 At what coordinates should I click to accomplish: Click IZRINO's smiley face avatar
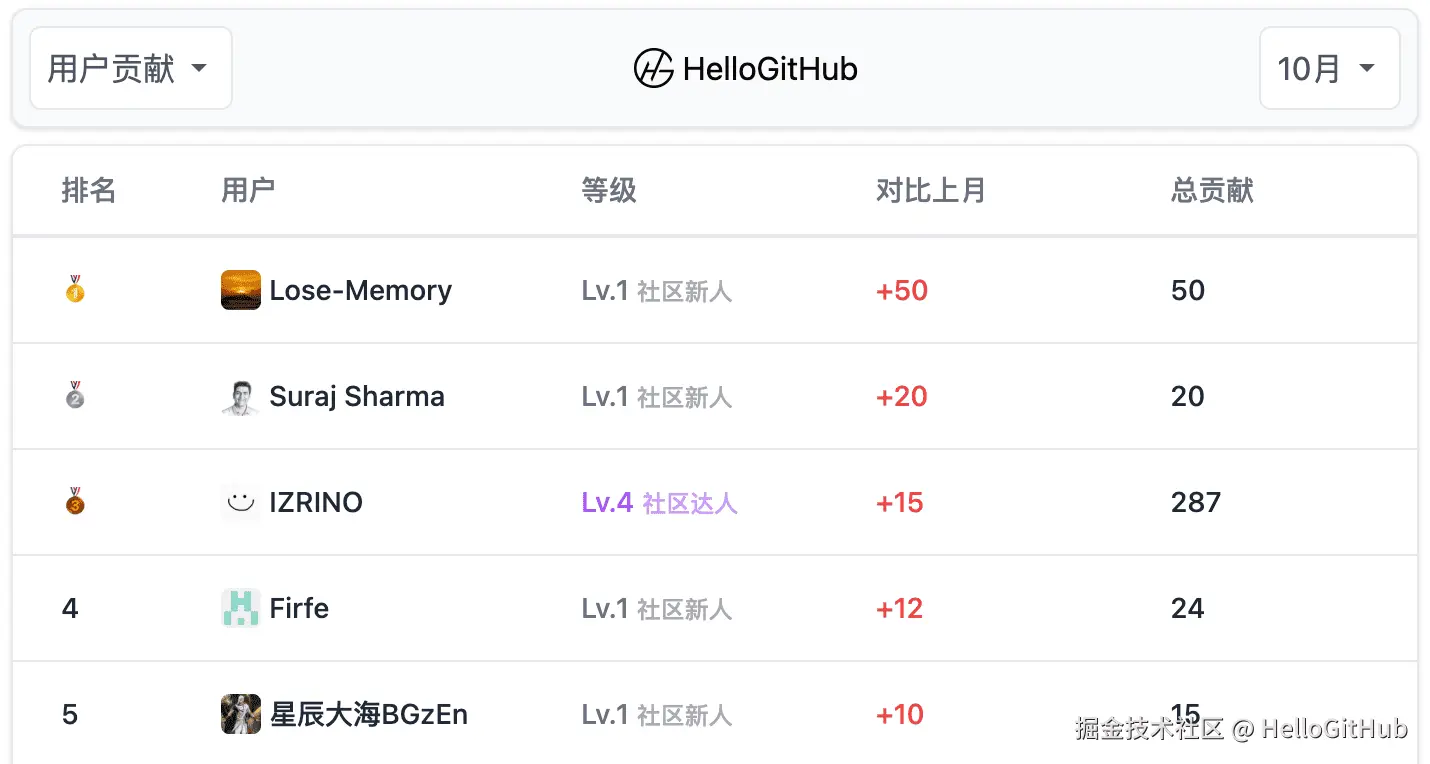pos(241,502)
